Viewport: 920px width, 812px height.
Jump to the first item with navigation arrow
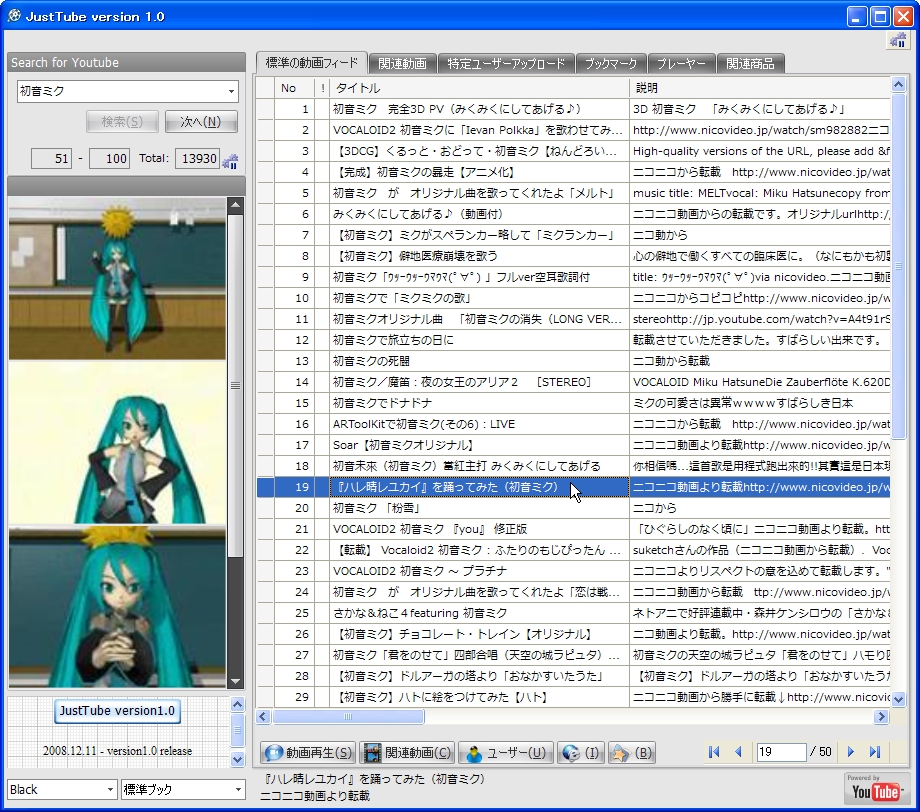tap(714, 752)
